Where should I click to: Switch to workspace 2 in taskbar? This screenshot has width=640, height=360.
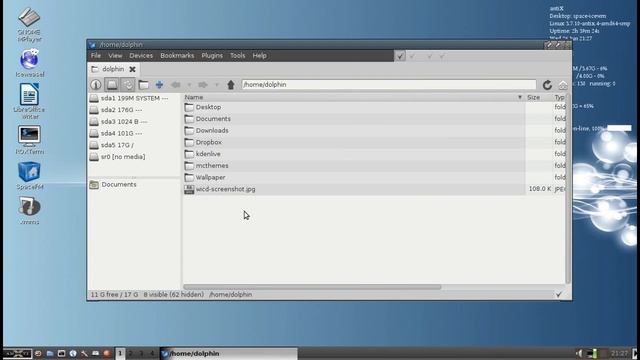131,353
